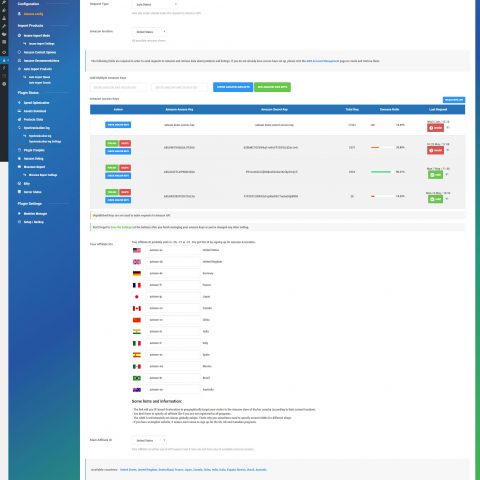Open the Amazon location dropdown

click(149, 32)
